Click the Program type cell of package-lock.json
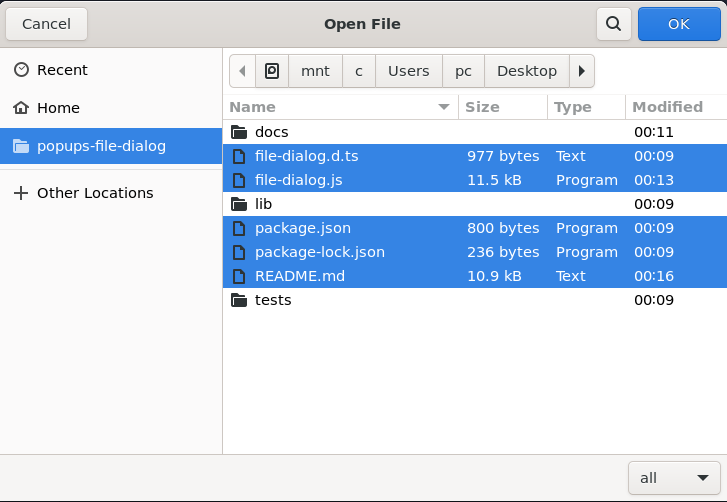The height and width of the screenshot is (502, 727). [x=587, y=252]
